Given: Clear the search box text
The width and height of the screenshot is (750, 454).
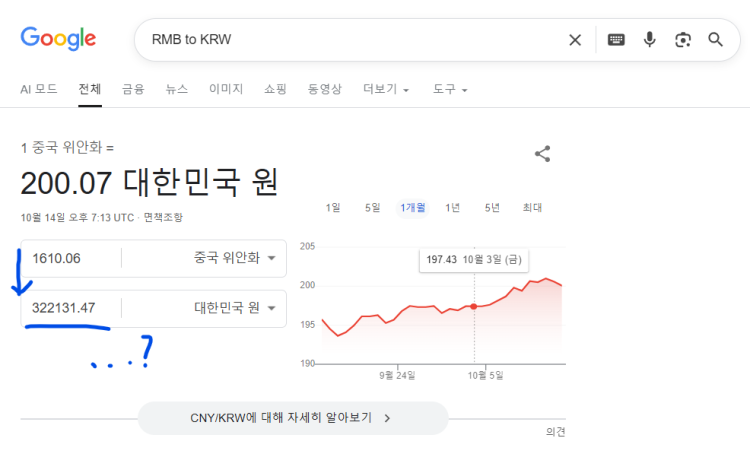Looking at the screenshot, I should [575, 40].
